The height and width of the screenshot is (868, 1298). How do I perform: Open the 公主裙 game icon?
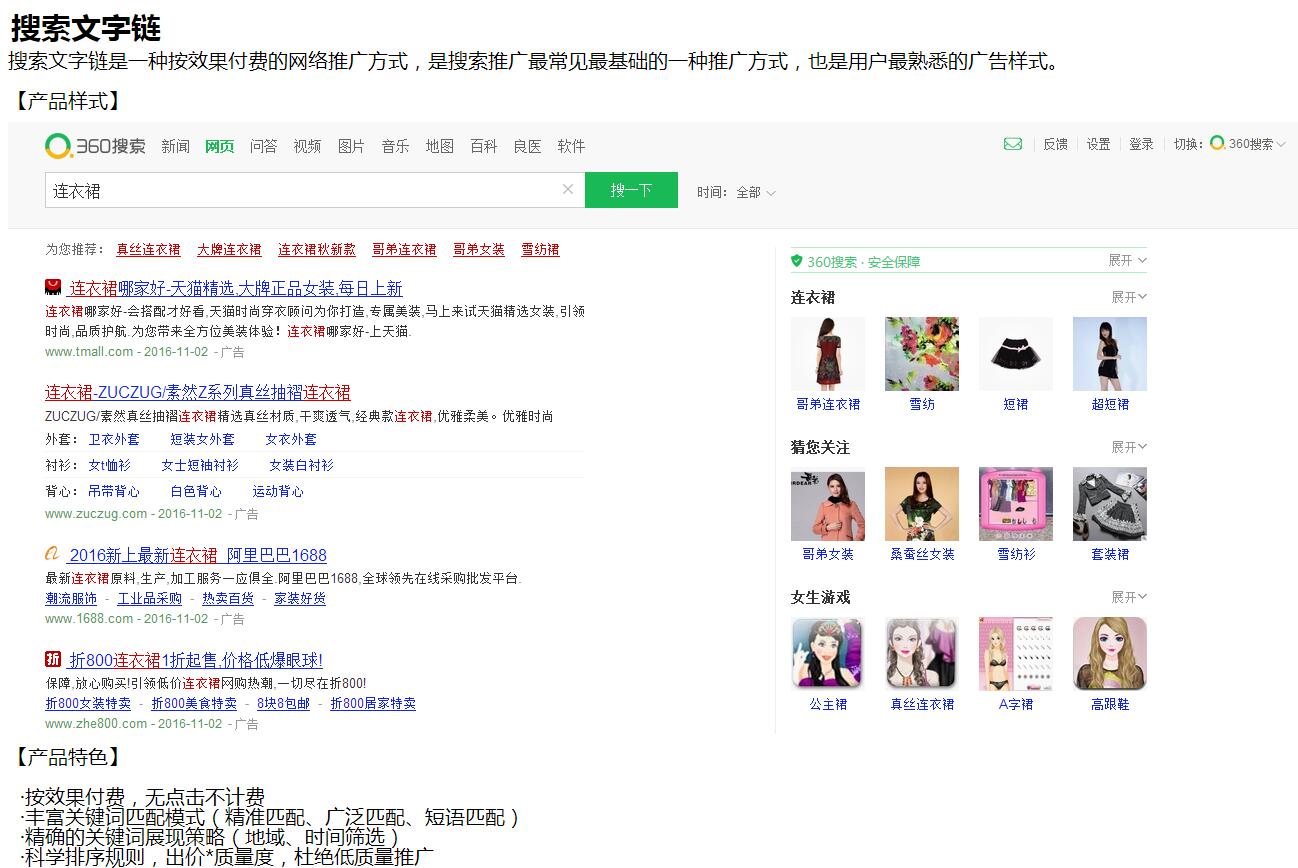(828, 654)
